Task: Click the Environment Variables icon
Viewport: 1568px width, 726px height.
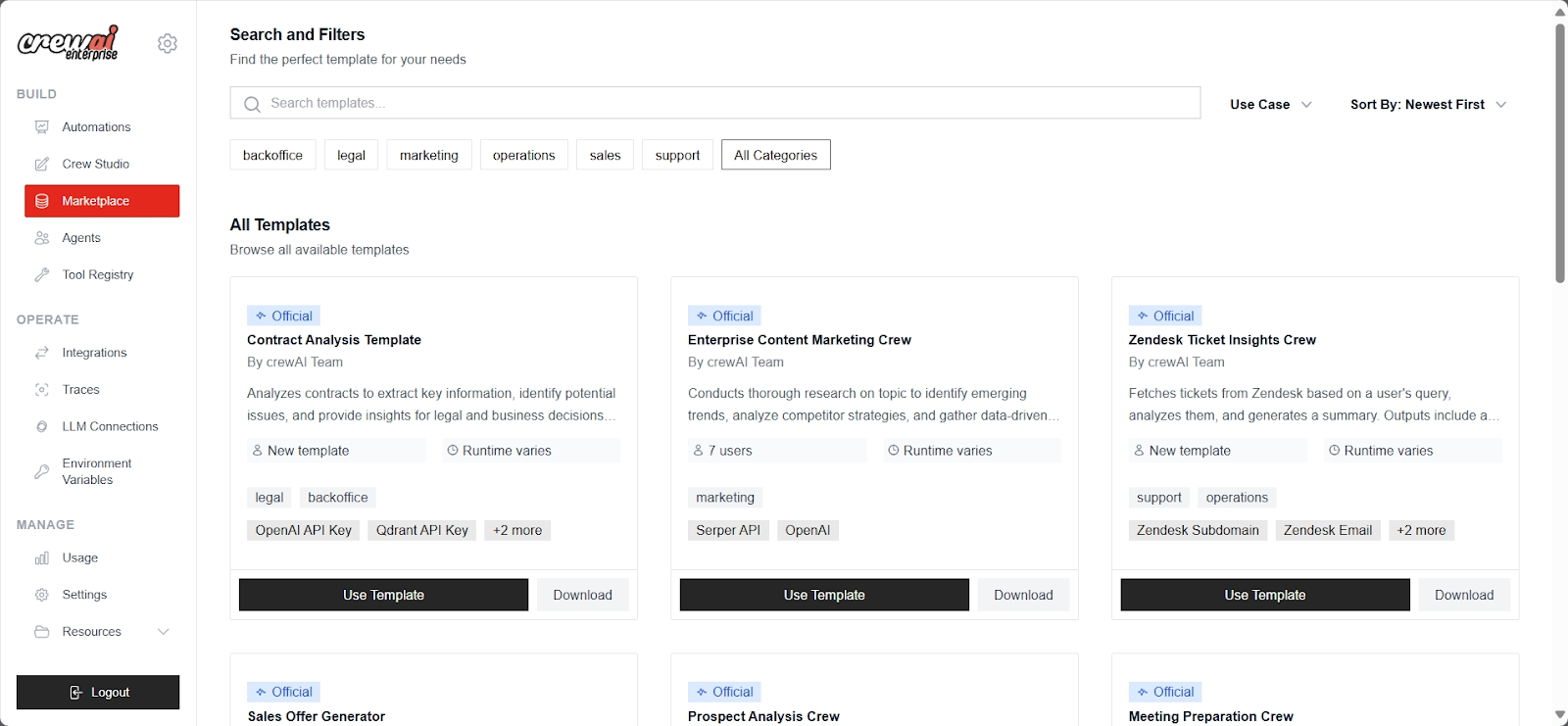Action: [42, 471]
